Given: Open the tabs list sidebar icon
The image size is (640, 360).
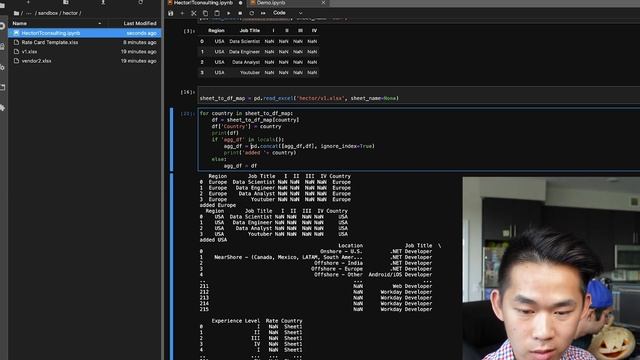Looking at the screenshot, I should [x=2, y=87].
